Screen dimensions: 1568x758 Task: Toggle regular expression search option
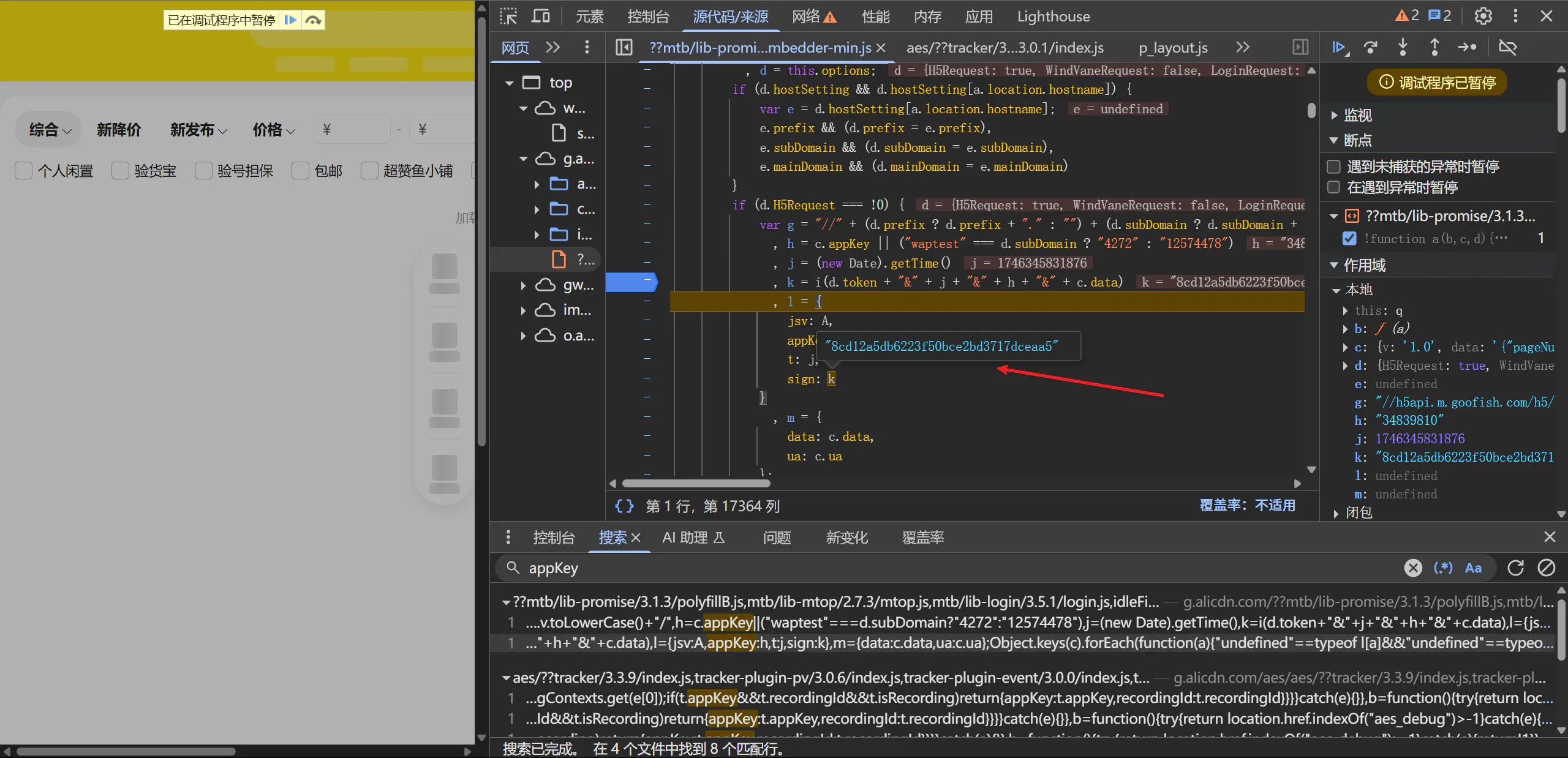click(1443, 568)
